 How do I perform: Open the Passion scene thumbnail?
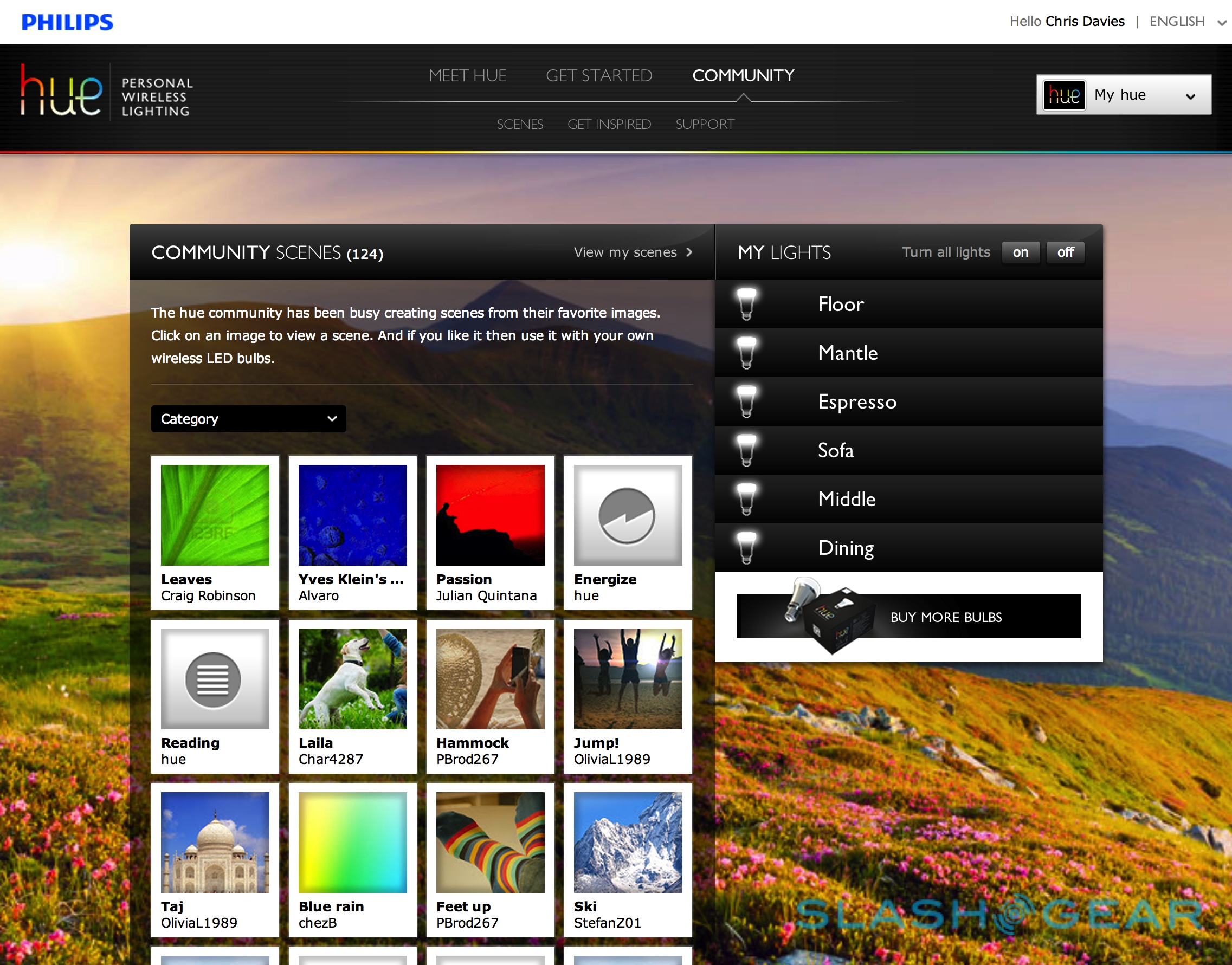pyautogui.click(x=490, y=515)
